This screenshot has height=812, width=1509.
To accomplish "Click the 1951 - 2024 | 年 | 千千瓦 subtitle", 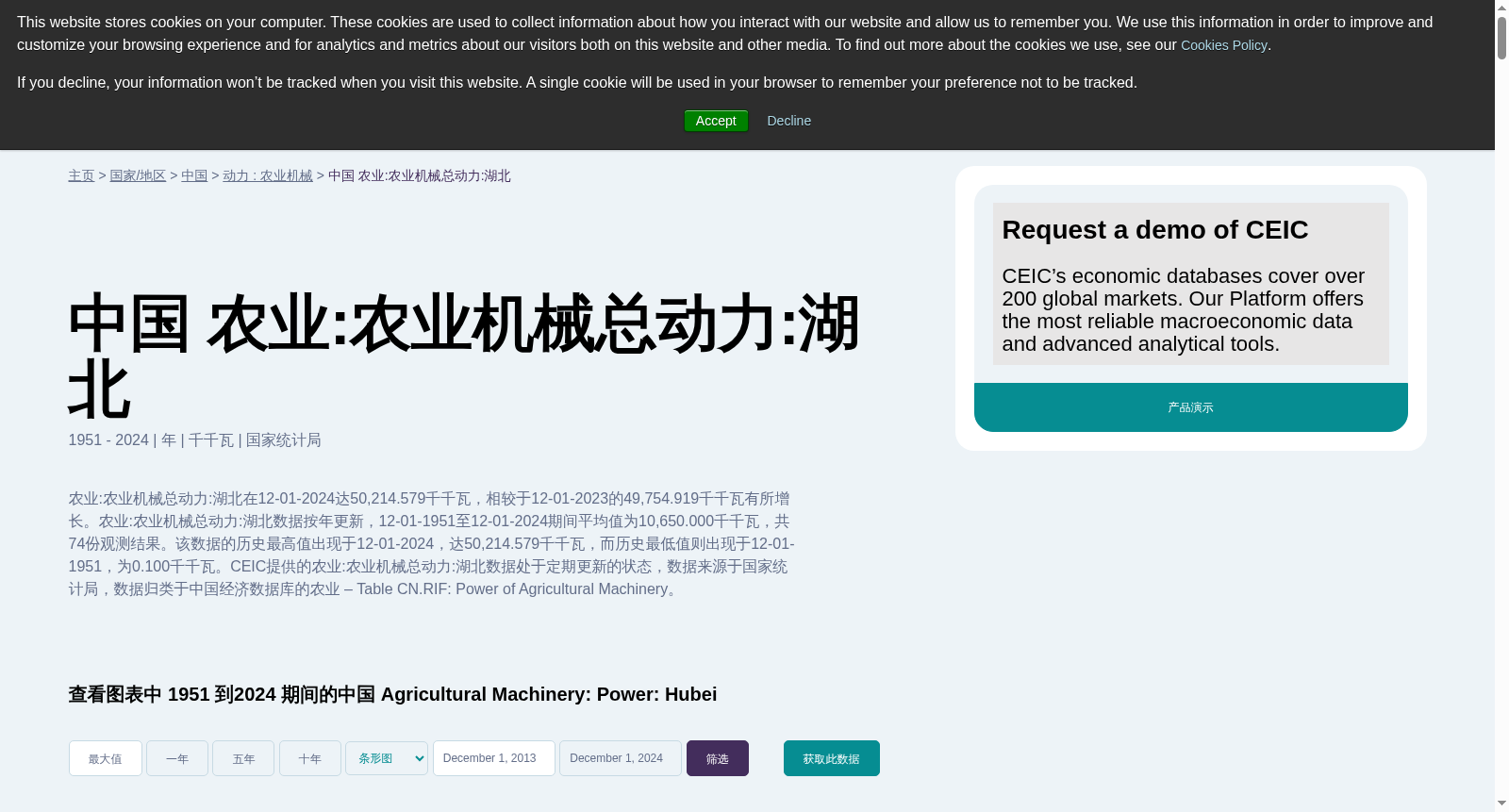I will tap(194, 440).
